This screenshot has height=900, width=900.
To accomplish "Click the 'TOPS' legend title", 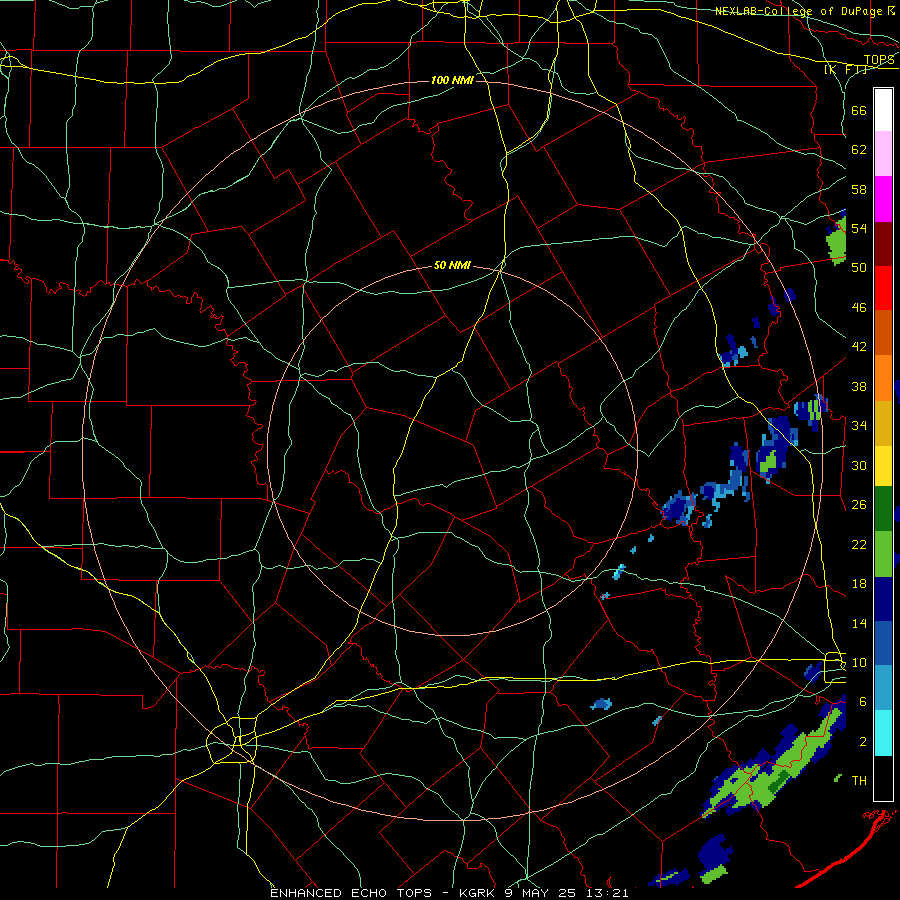I will coord(879,60).
